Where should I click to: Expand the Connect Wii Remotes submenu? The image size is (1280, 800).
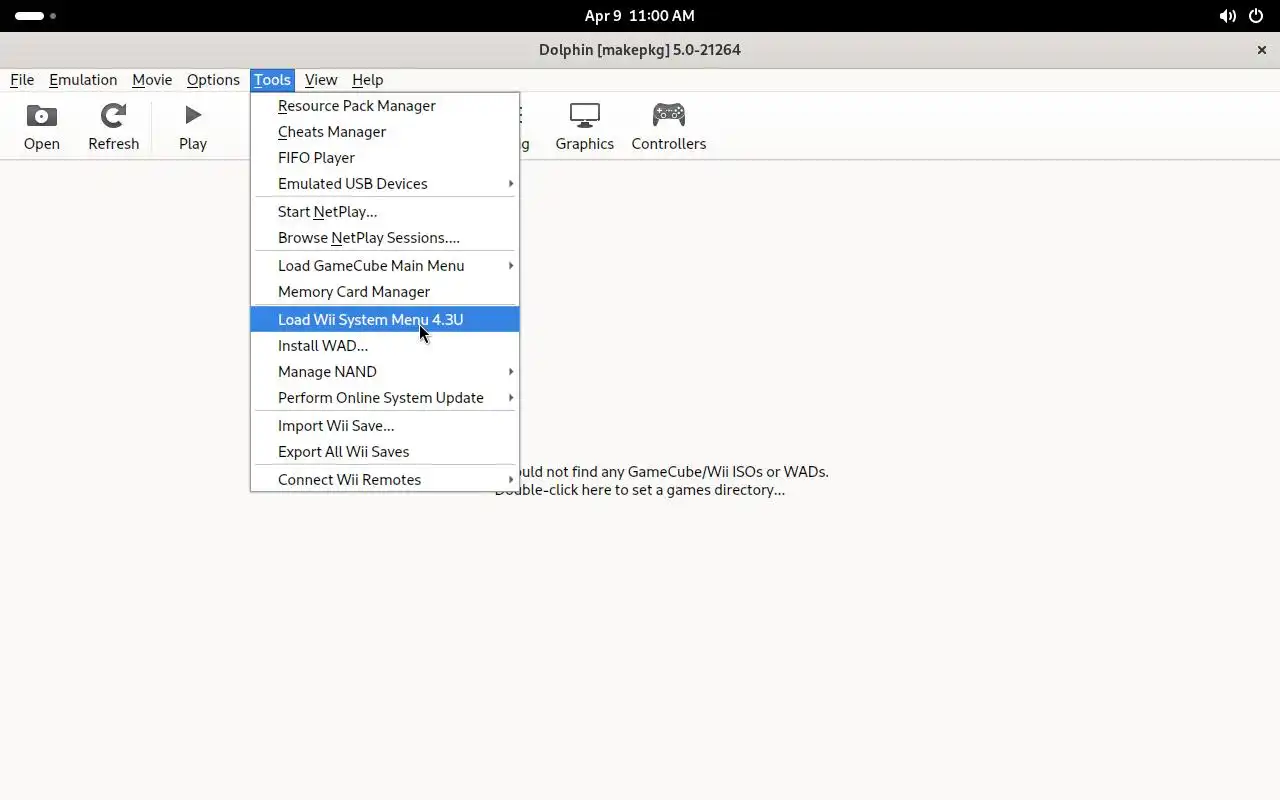(x=385, y=480)
